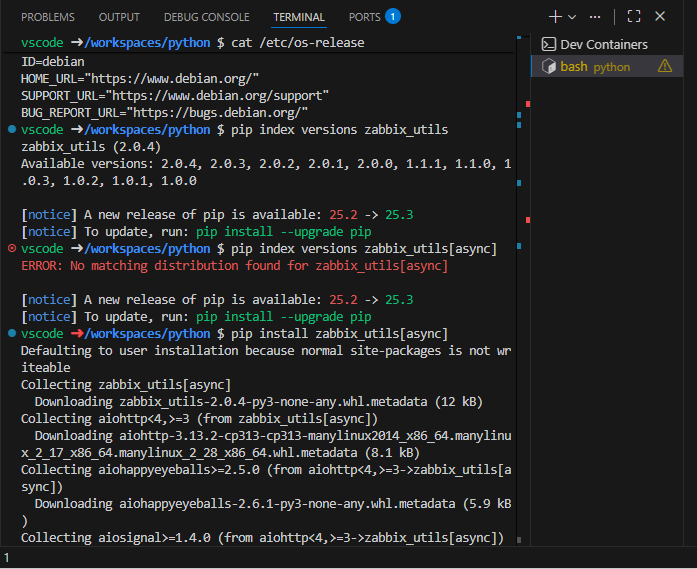Click the 'ID=debian' output line

(x=53, y=61)
